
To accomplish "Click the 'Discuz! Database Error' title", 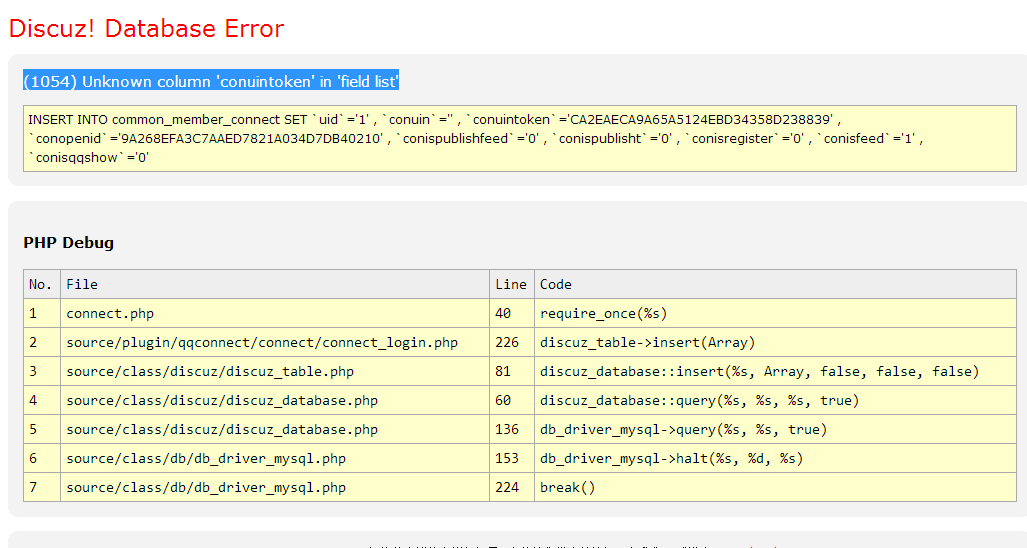I will [x=146, y=29].
